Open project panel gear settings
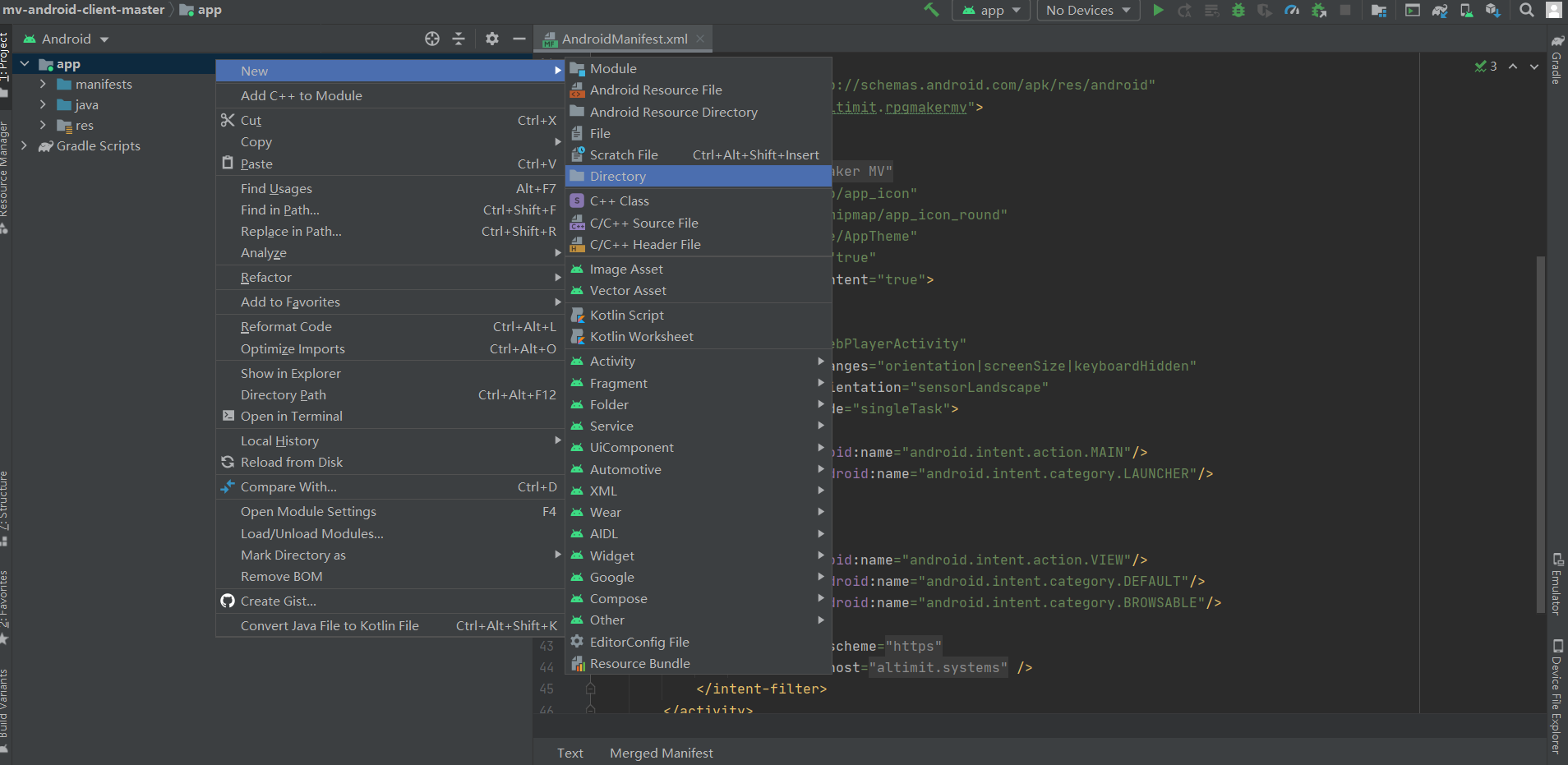Image resolution: width=1568 pixels, height=765 pixels. 491,39
